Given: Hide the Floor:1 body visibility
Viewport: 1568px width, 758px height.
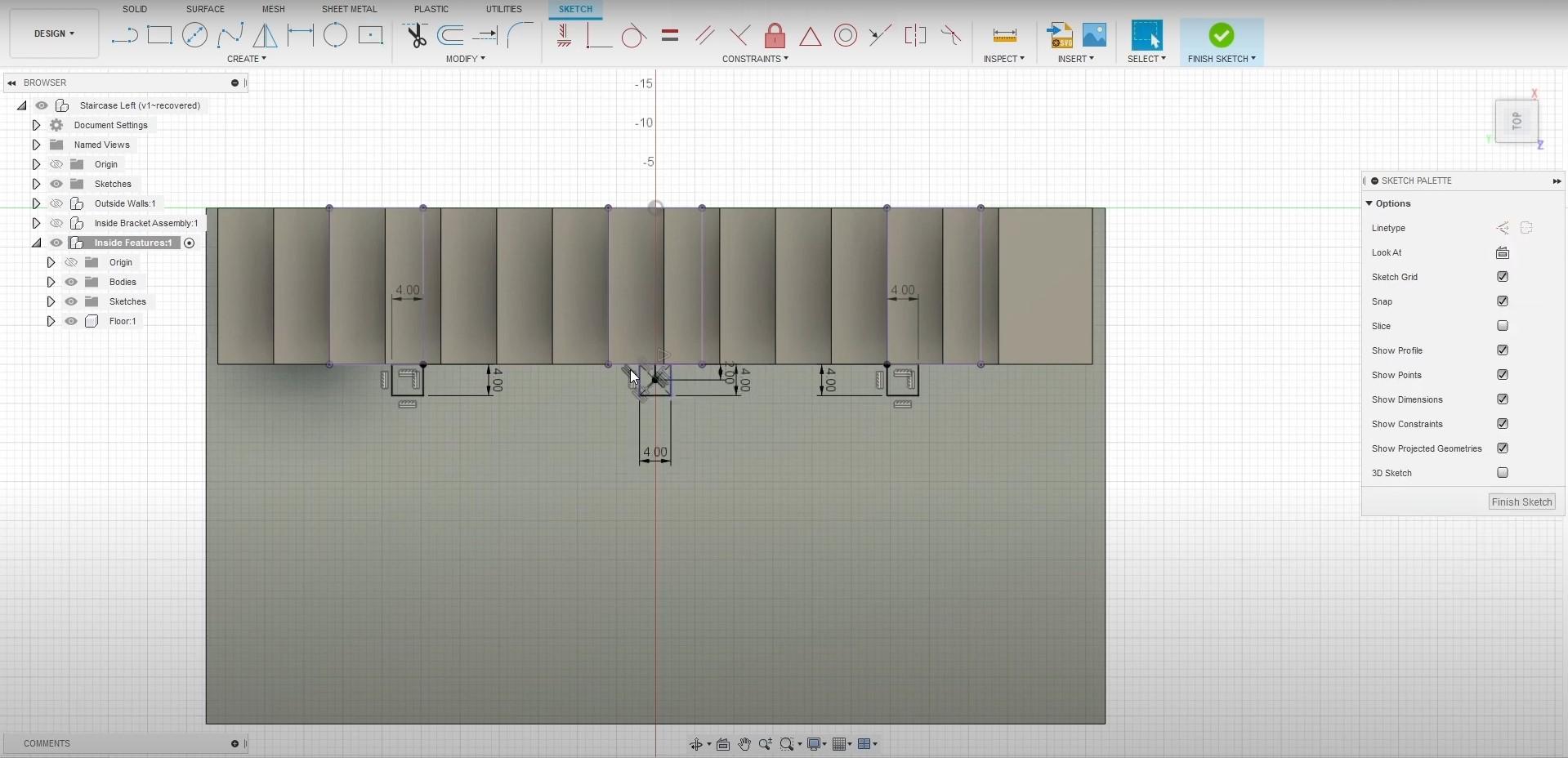Looking at the screenshot, I should pyautogui.click(x=71, y=321).
